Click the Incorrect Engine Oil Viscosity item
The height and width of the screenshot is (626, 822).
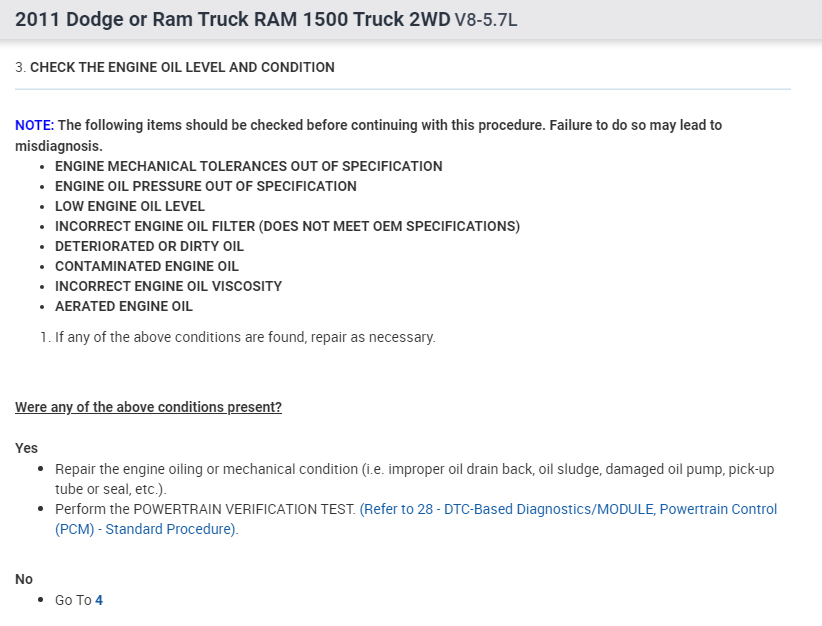168,286
